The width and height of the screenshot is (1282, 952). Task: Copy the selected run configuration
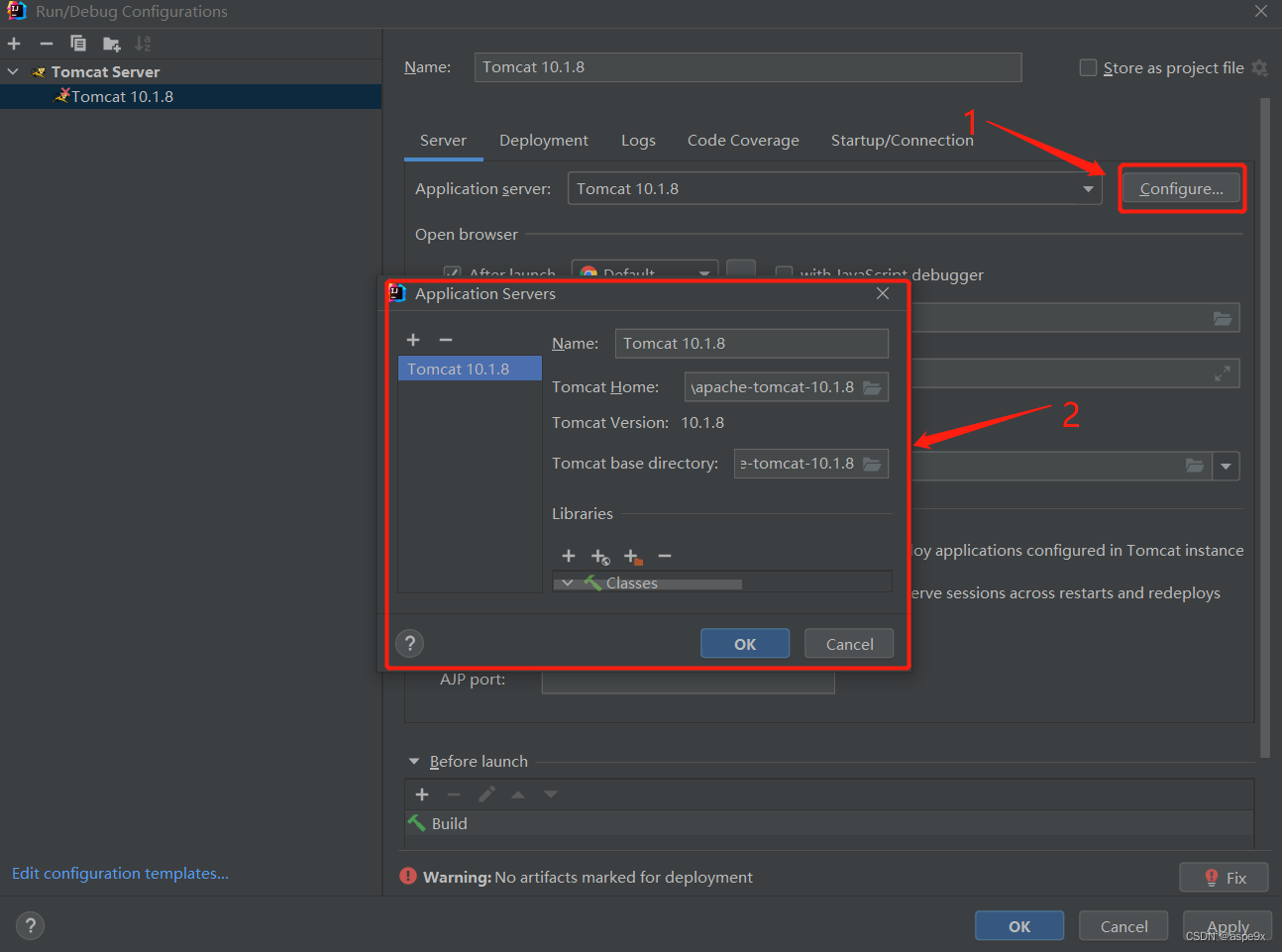(x=78, y=44)
